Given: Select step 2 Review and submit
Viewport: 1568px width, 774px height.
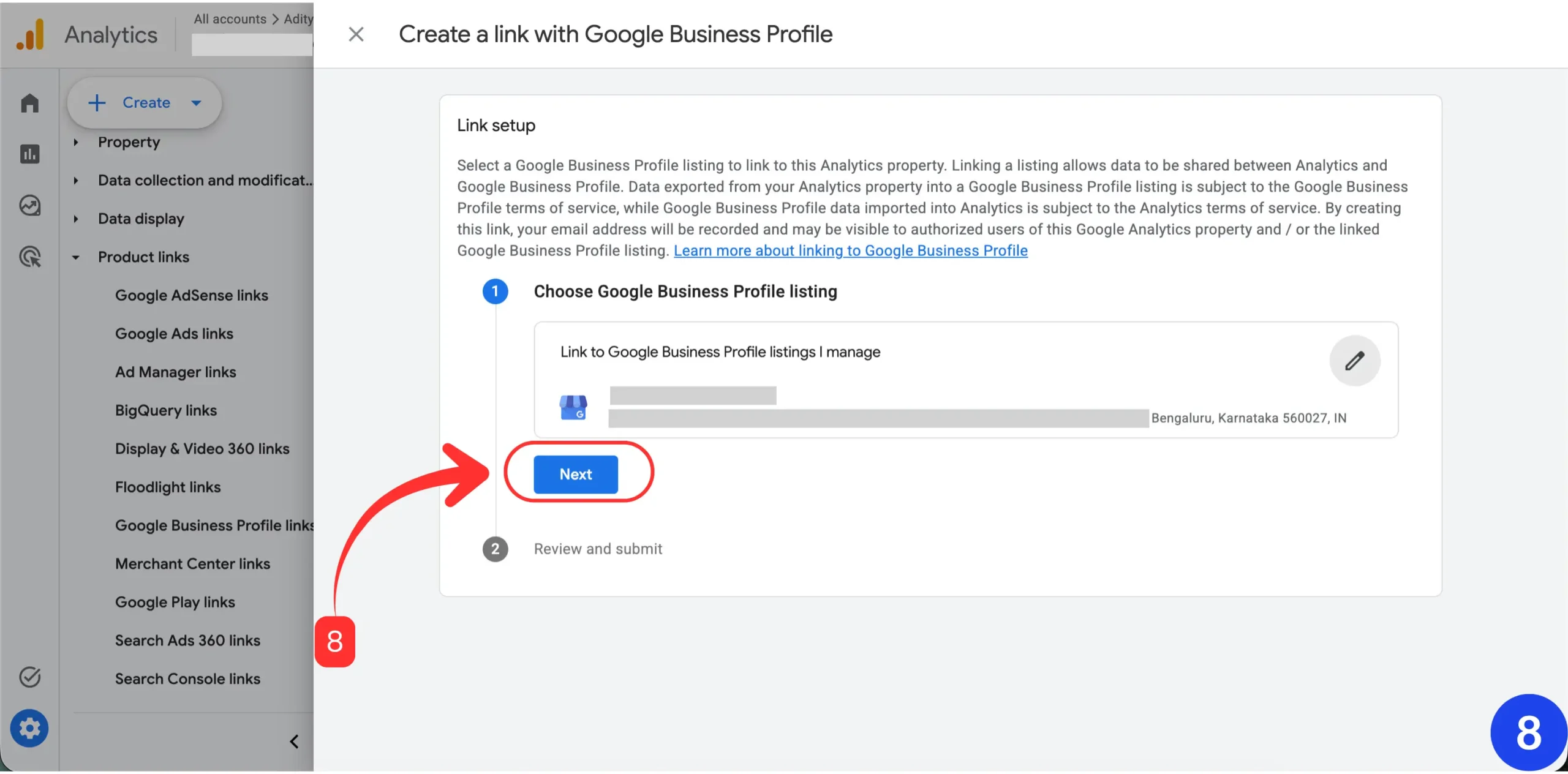Looking at the screenshot, I should (598, 549).
